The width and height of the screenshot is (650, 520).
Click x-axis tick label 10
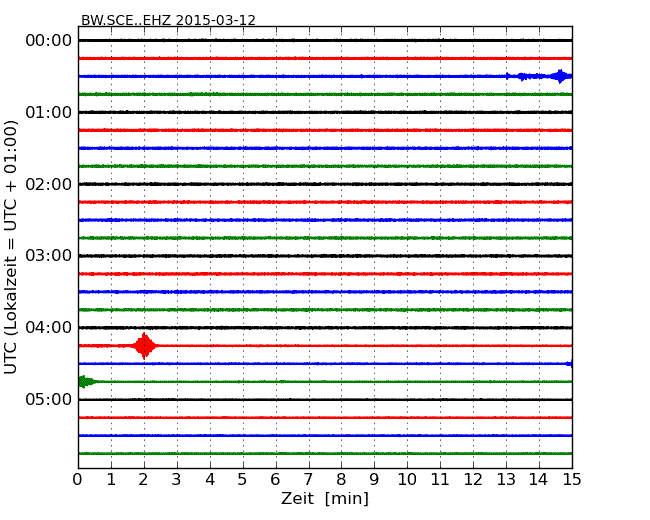click(407, 479)
